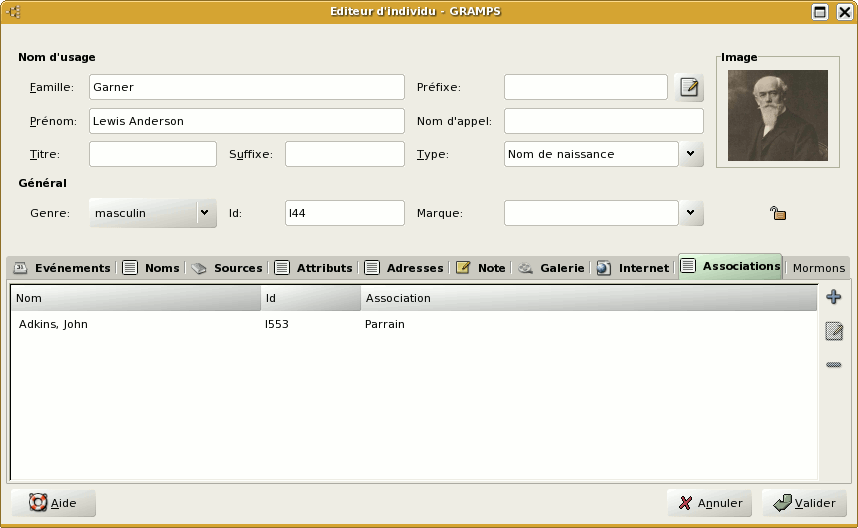
Task: Click the edit name icon beside Préfixe
Action: 689,88
